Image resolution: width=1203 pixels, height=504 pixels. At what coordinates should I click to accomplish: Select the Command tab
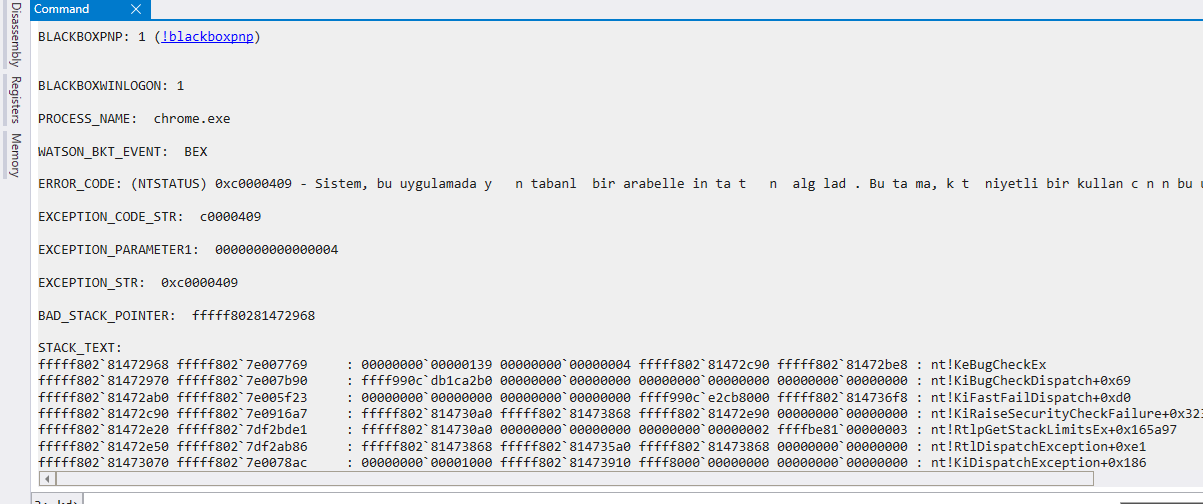click(x=62, y=9)
